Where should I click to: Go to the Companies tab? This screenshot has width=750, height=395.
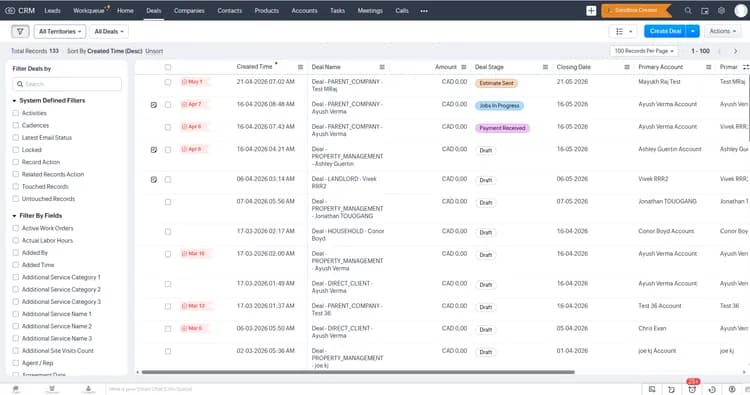pyautogui.click(x=189, y=11)
